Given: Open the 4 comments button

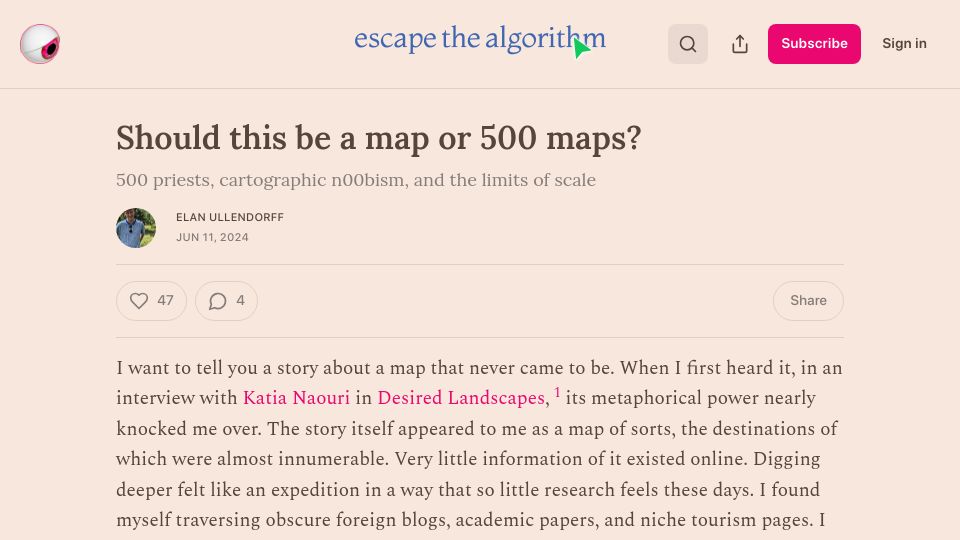Looking at the screenshot, I should [x=226, y=301].
